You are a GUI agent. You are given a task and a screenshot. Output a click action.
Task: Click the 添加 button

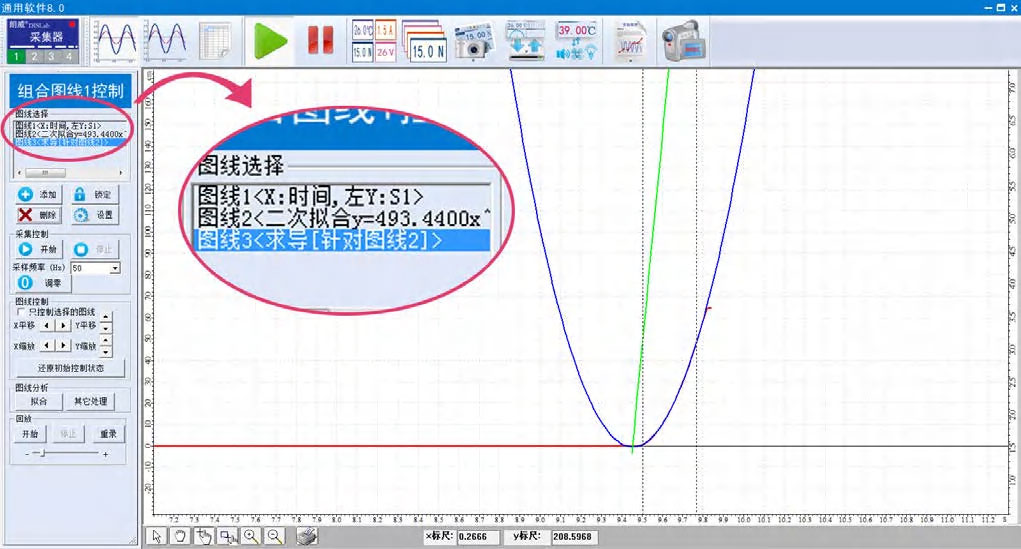tap(39, 194)
